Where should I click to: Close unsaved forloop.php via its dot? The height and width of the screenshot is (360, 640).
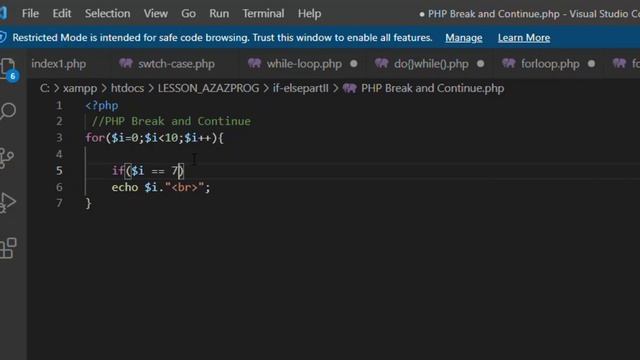tap(591, 64)
